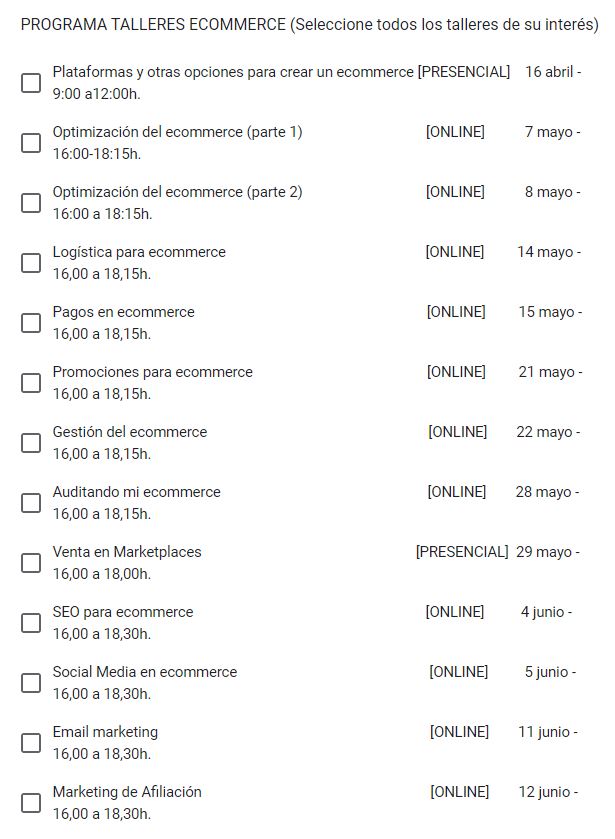Click the Logística para ecommerce label
Screen dimensions: 615x839
point(139,252)
